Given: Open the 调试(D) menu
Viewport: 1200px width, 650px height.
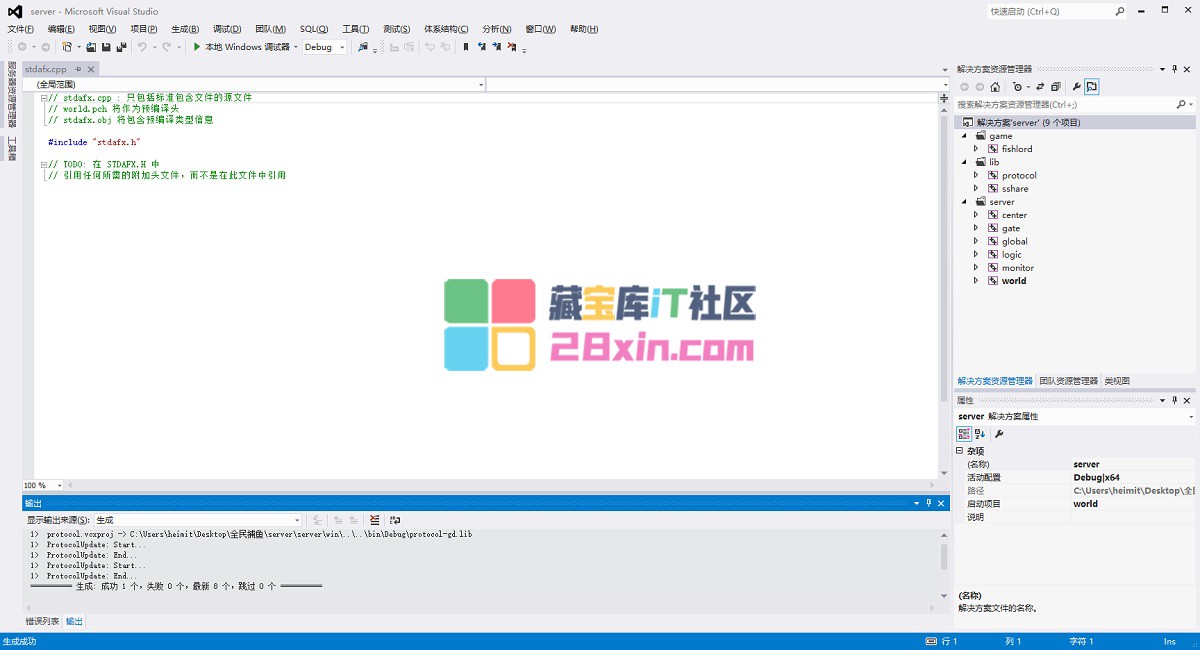Looking at the screenshot, I should tap(227, 29).
